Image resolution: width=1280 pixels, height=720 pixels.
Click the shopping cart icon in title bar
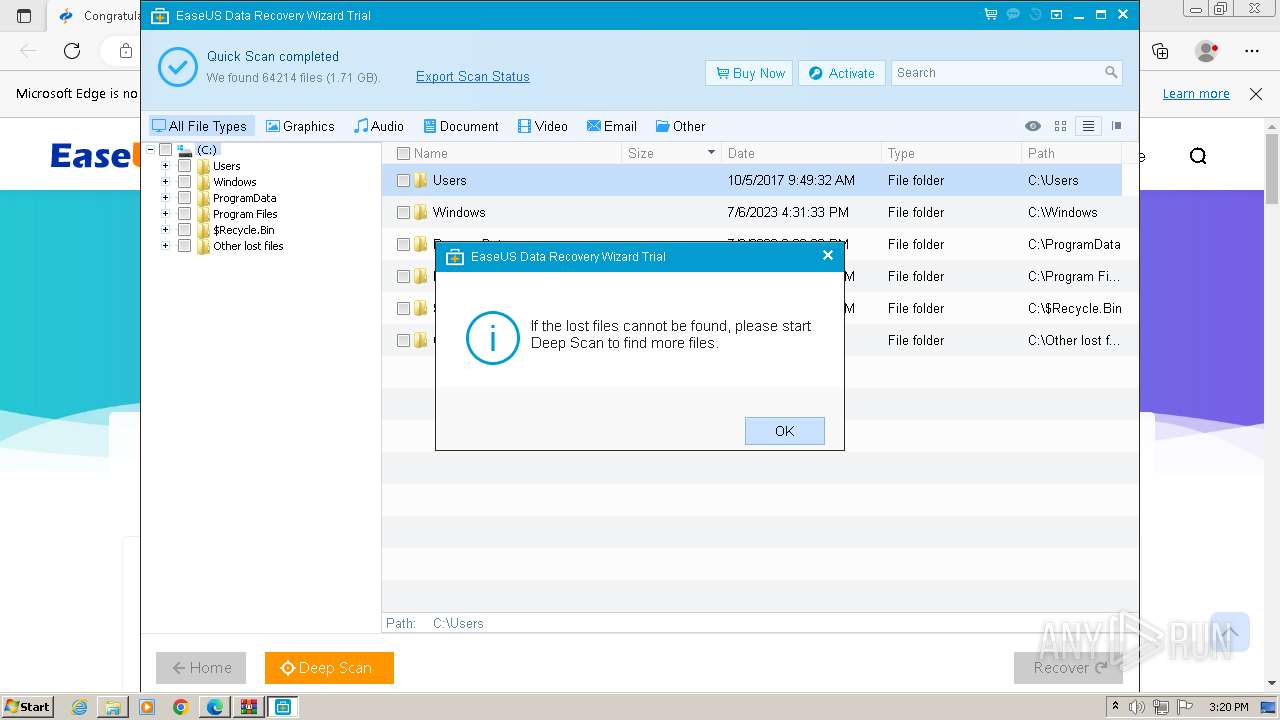point(990,15)
